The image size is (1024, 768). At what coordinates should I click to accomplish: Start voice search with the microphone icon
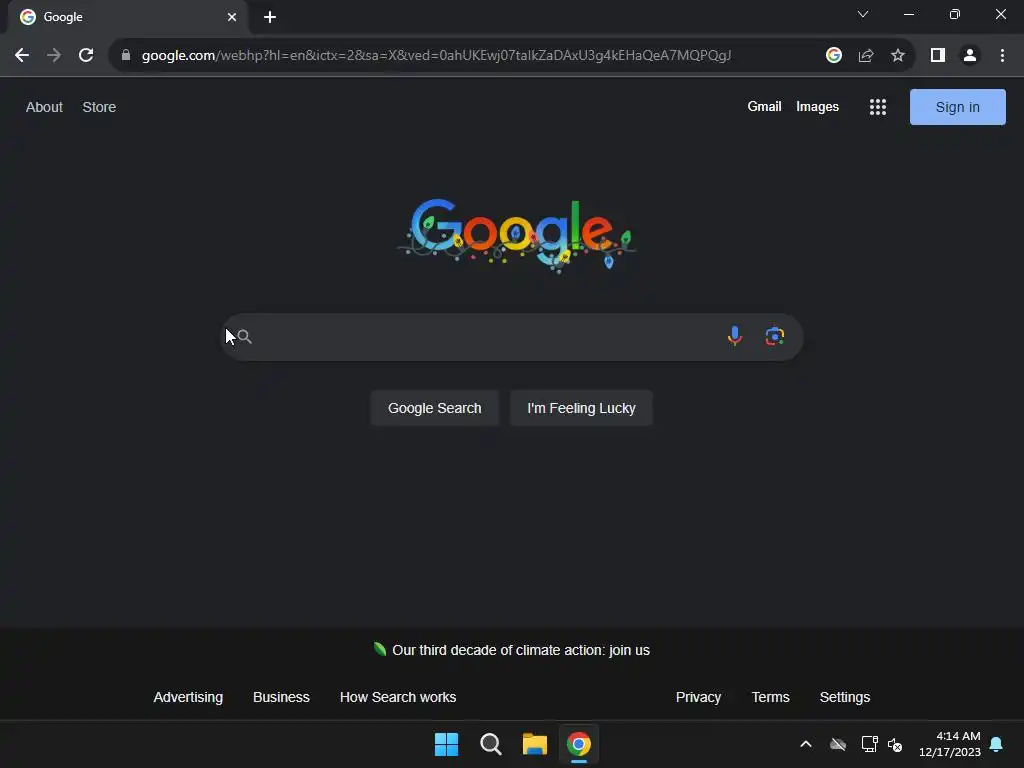pyautogui.click(x=735, y=336)
